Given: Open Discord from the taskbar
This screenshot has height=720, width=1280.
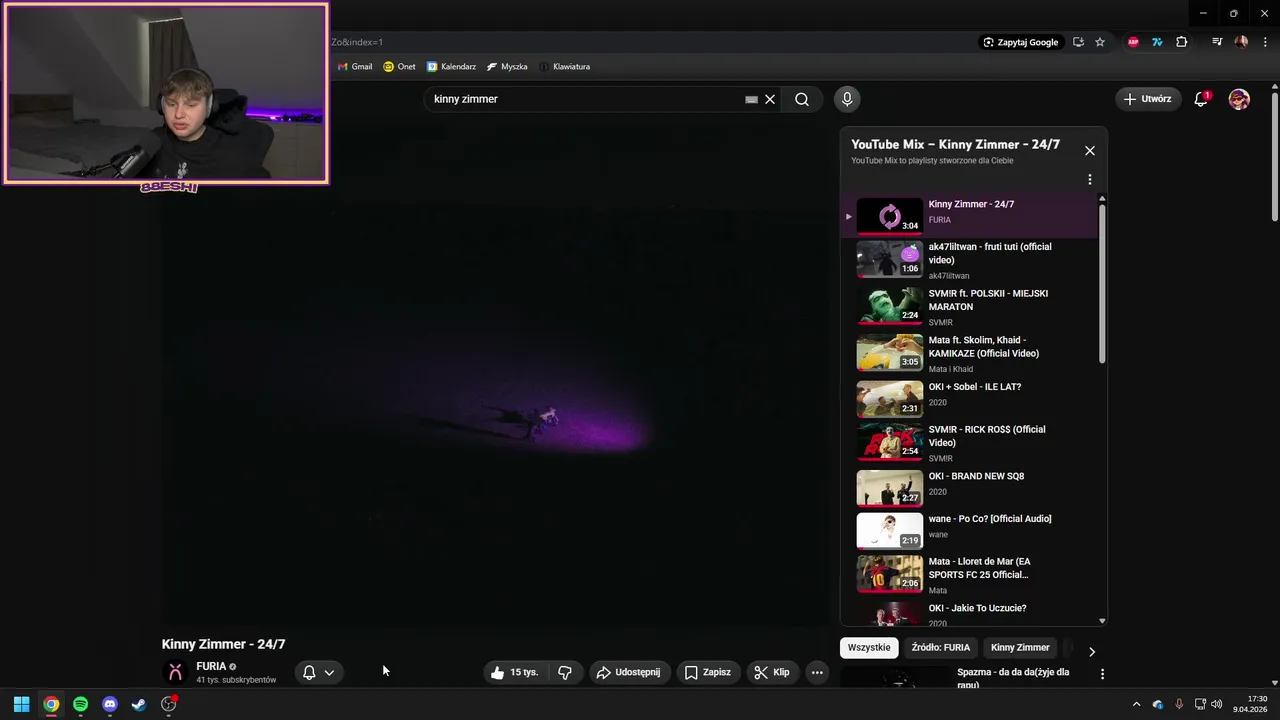Looking at the screenshot, I should click(110, 704).
